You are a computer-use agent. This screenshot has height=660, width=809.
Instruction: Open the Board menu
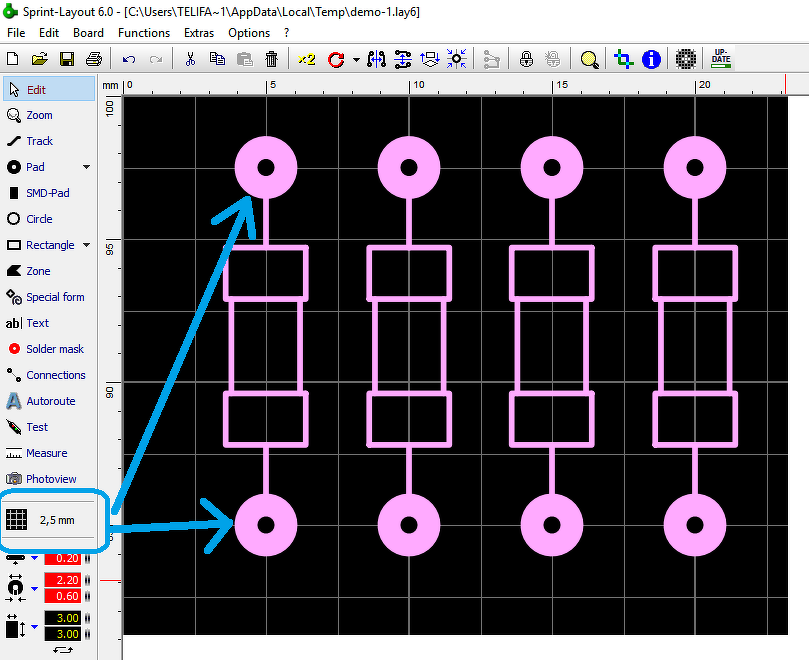click(x=88, y=33)
